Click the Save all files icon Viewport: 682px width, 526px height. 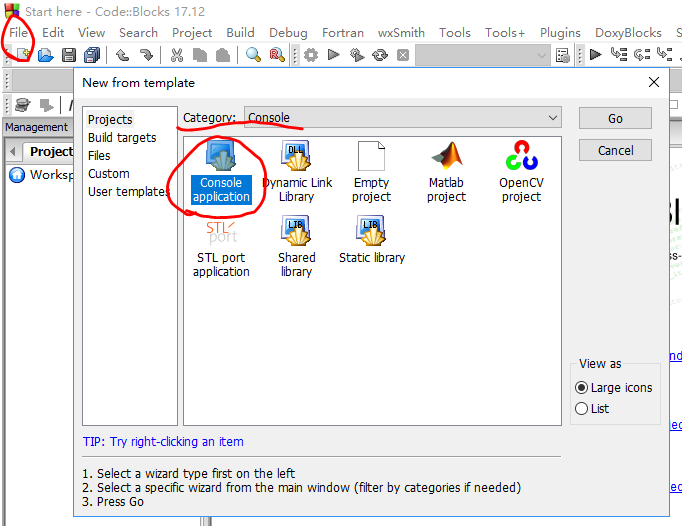[92, 55]
